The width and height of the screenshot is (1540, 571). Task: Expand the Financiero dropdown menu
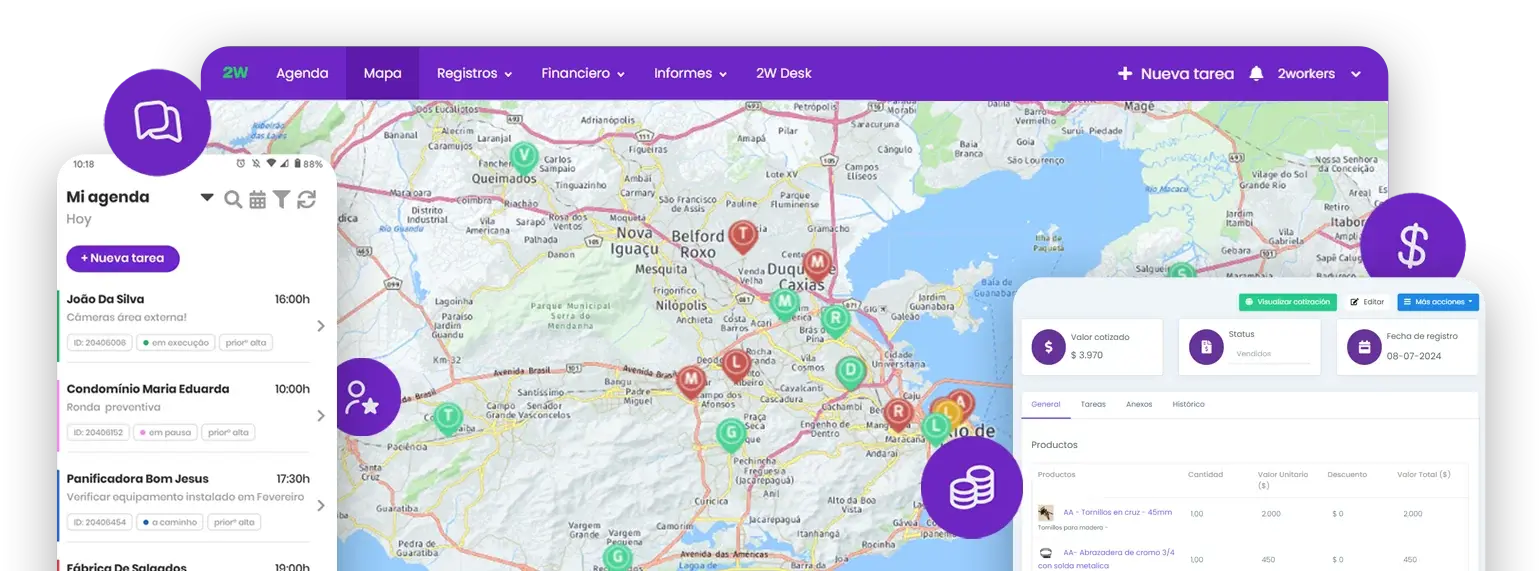coord(583,73)
